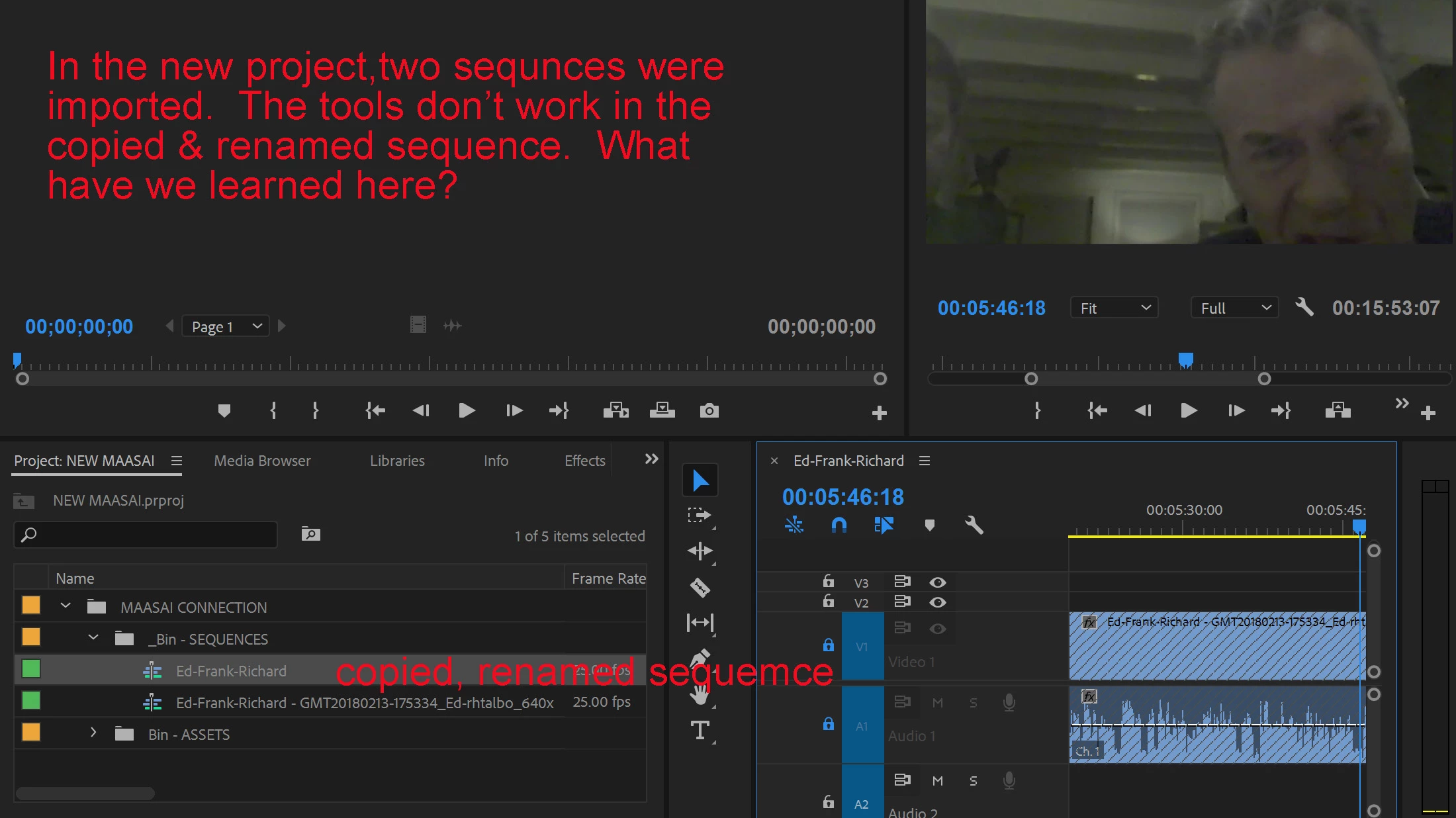Image resolution: width=1456 pixels, height=818 pixels.
Task: Toggle V3 track output eye
Action: coord(937,582)
